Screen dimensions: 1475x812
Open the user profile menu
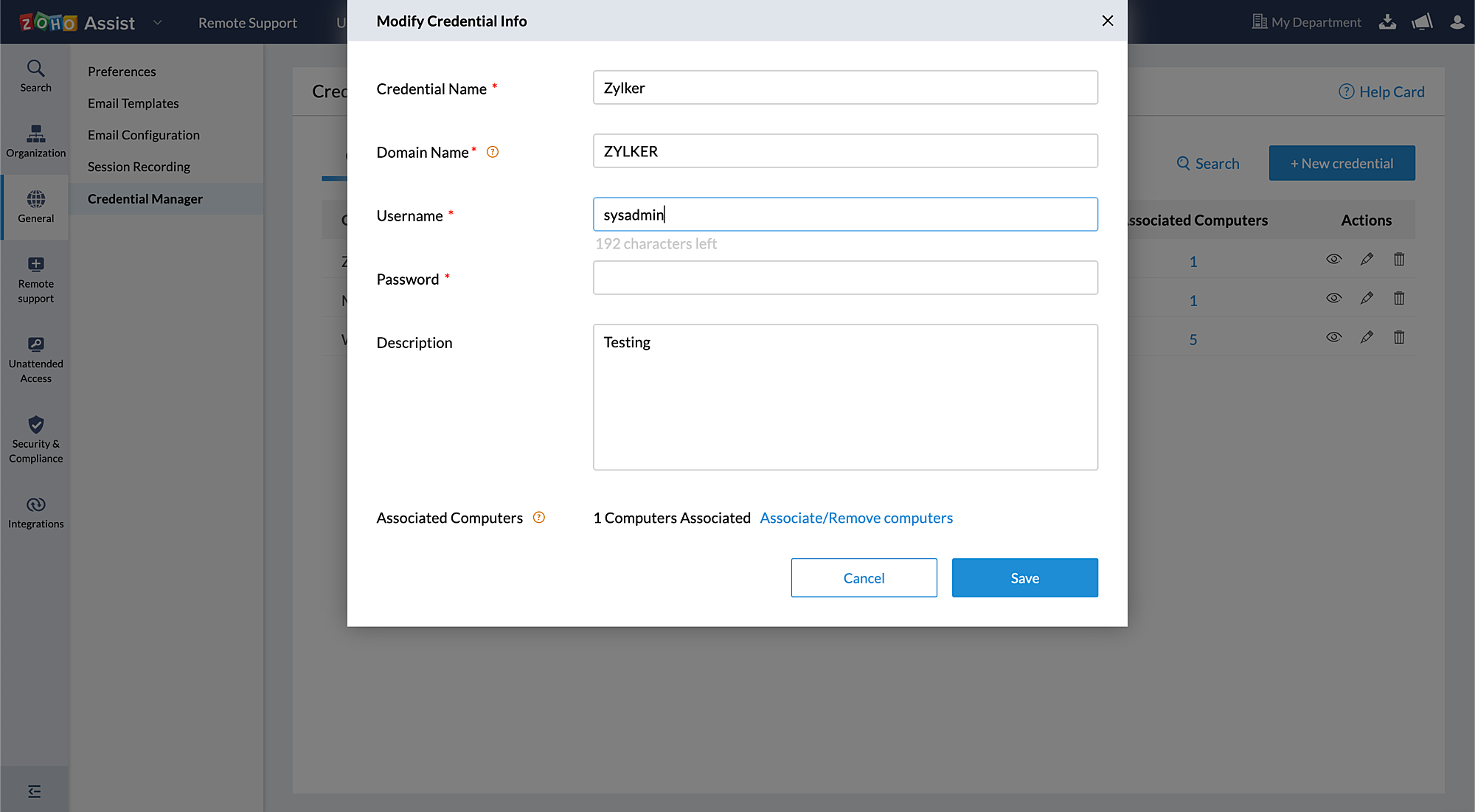click(1457, 22)
